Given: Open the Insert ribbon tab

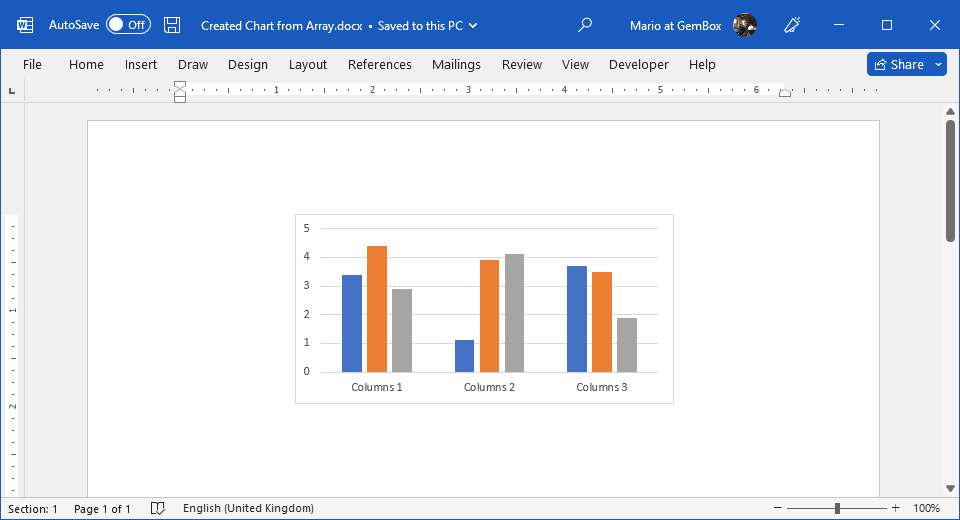Looking at the screenshot, I should pos(141,64).
